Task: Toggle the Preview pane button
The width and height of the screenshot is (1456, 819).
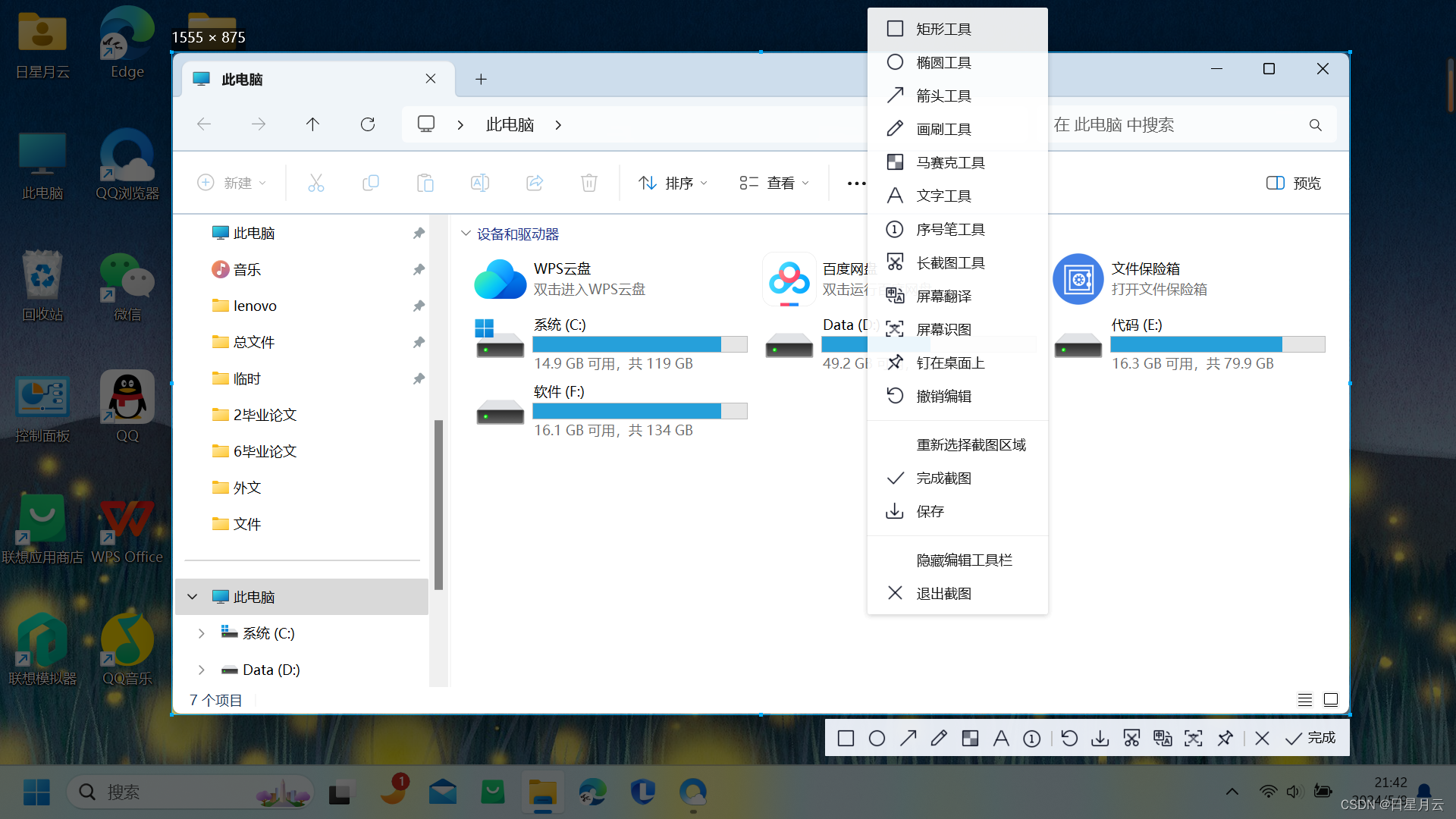Action: tap(1294, 183)
